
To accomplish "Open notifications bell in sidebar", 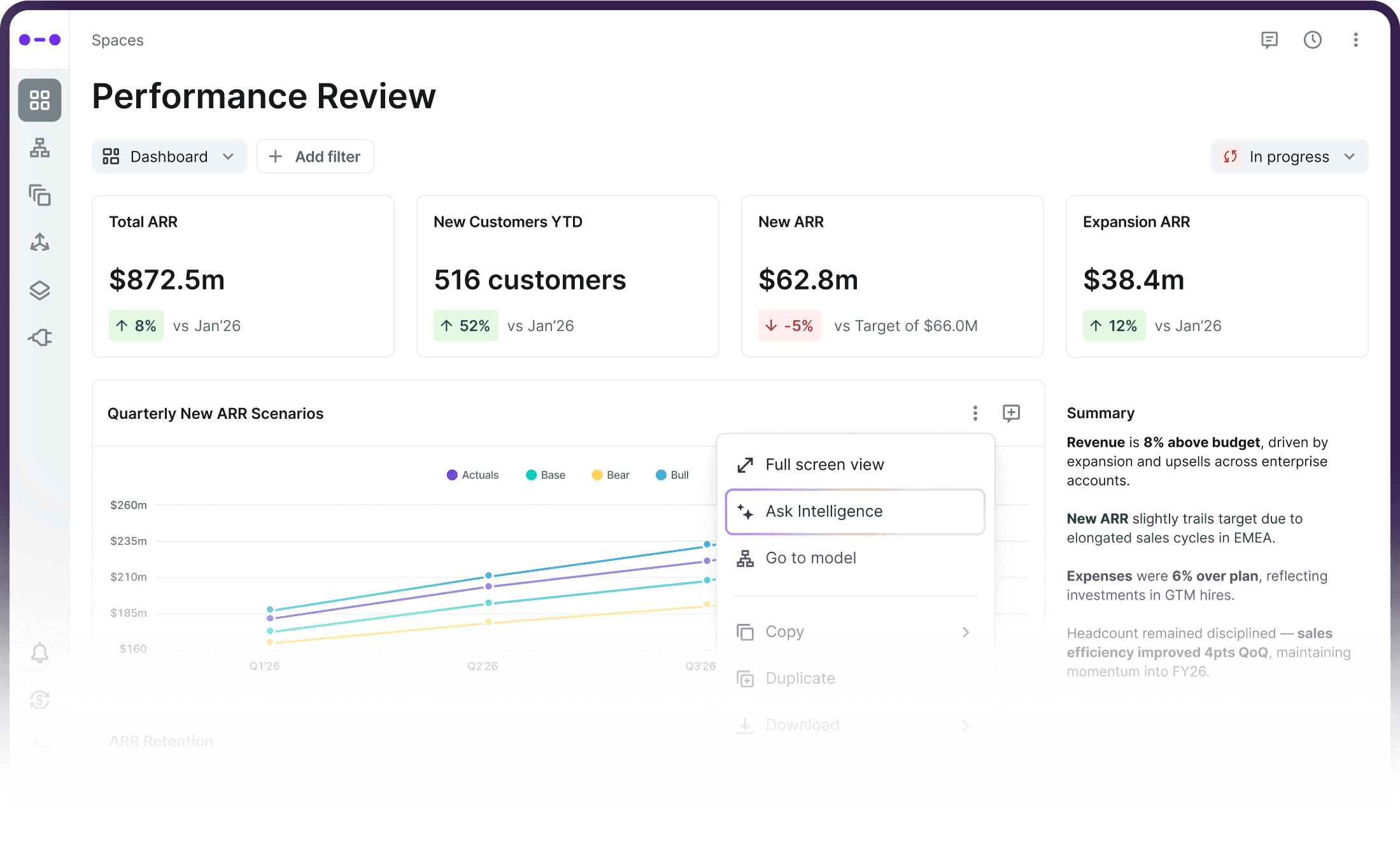I will coord(39,652).
